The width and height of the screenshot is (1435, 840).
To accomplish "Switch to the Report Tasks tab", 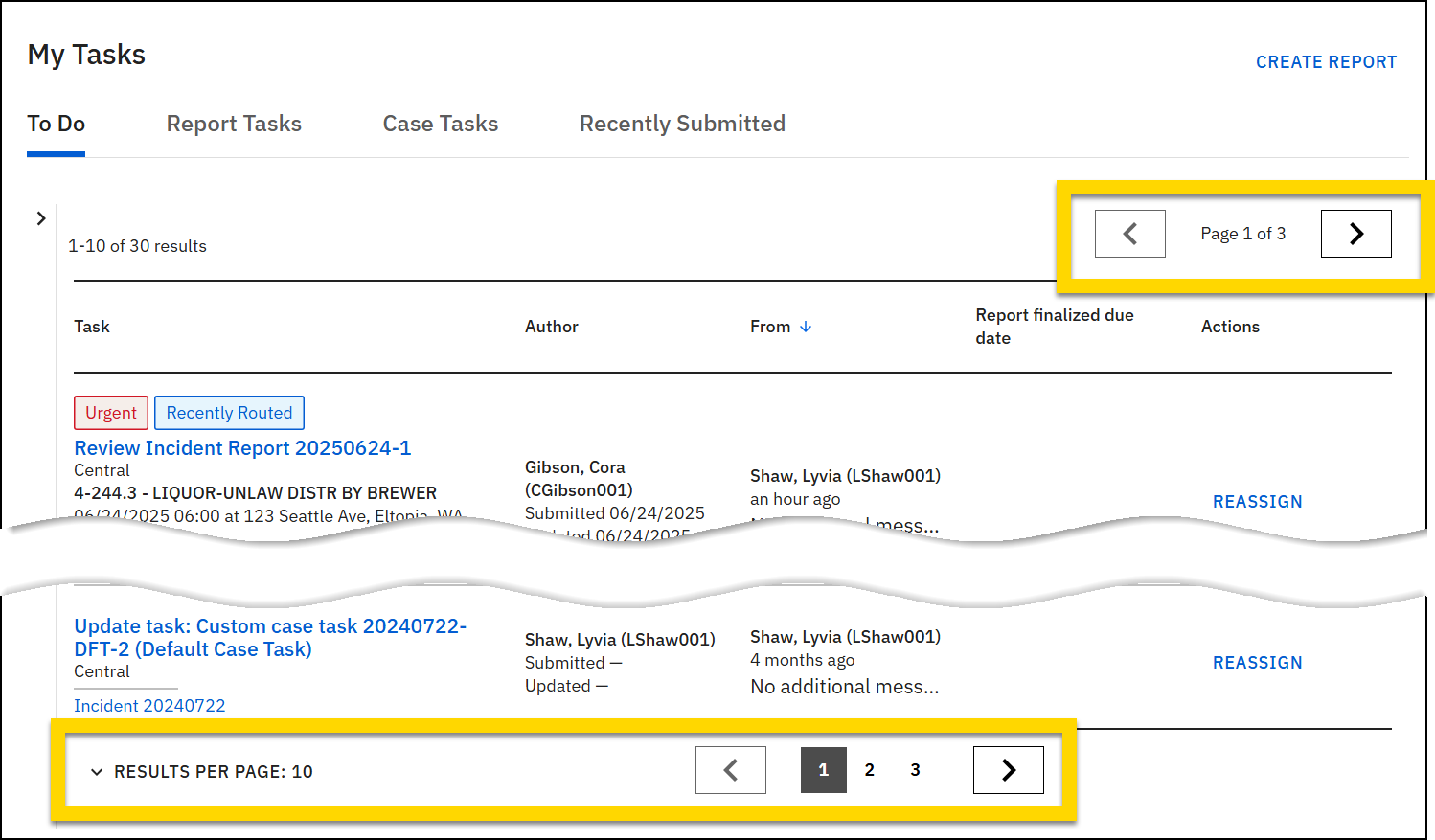I will (x=234, y=124).
